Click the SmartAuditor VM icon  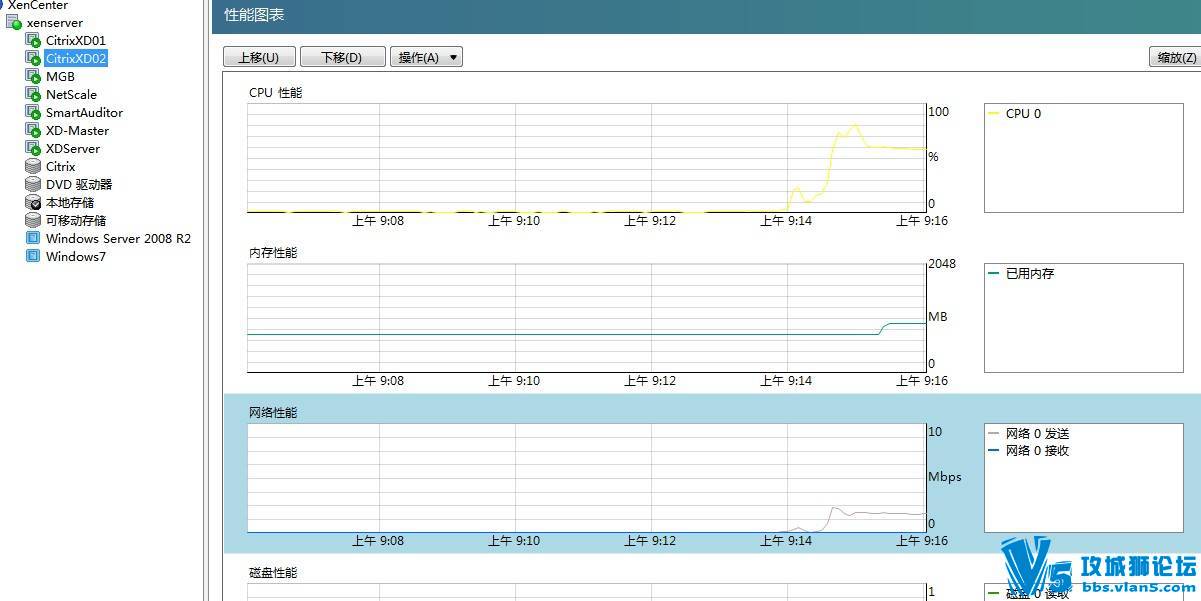click(x=33, y=113)
